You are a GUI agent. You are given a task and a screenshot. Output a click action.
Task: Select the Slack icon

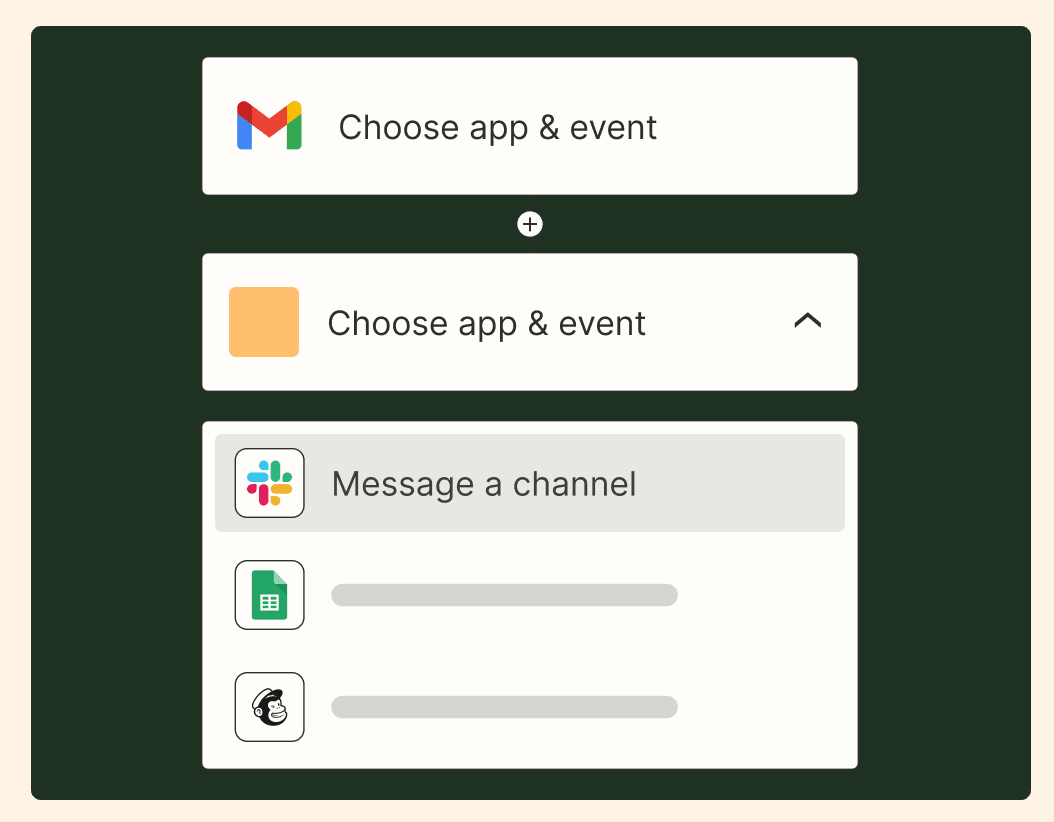pos(270,483)
